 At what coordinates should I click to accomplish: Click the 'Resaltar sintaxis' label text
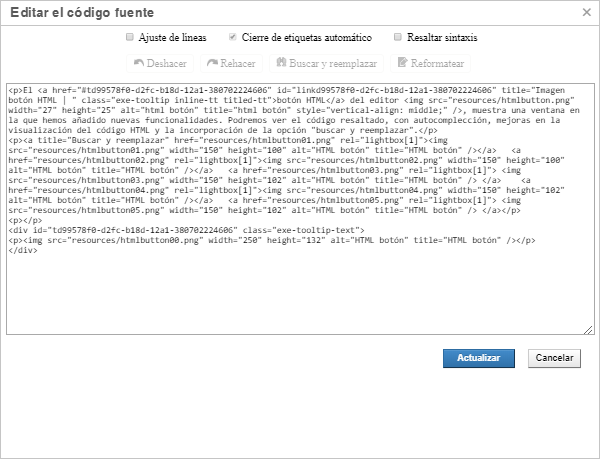(x=442, y=37)
